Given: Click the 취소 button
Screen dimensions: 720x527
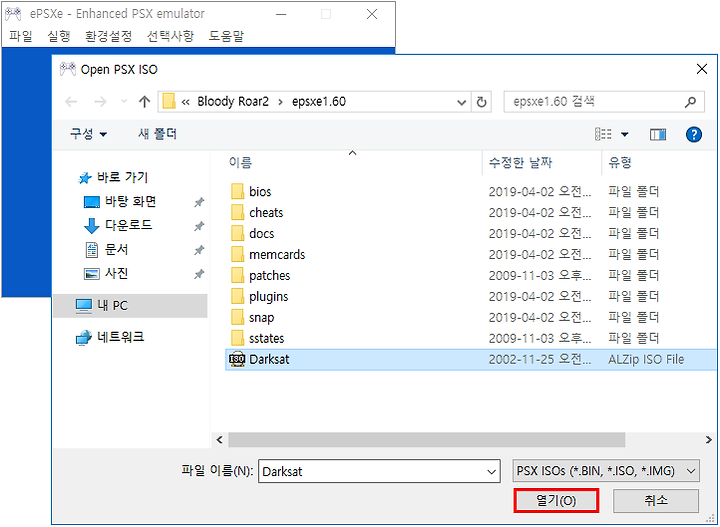Looking at the screenshot, I should coord(656,501).
